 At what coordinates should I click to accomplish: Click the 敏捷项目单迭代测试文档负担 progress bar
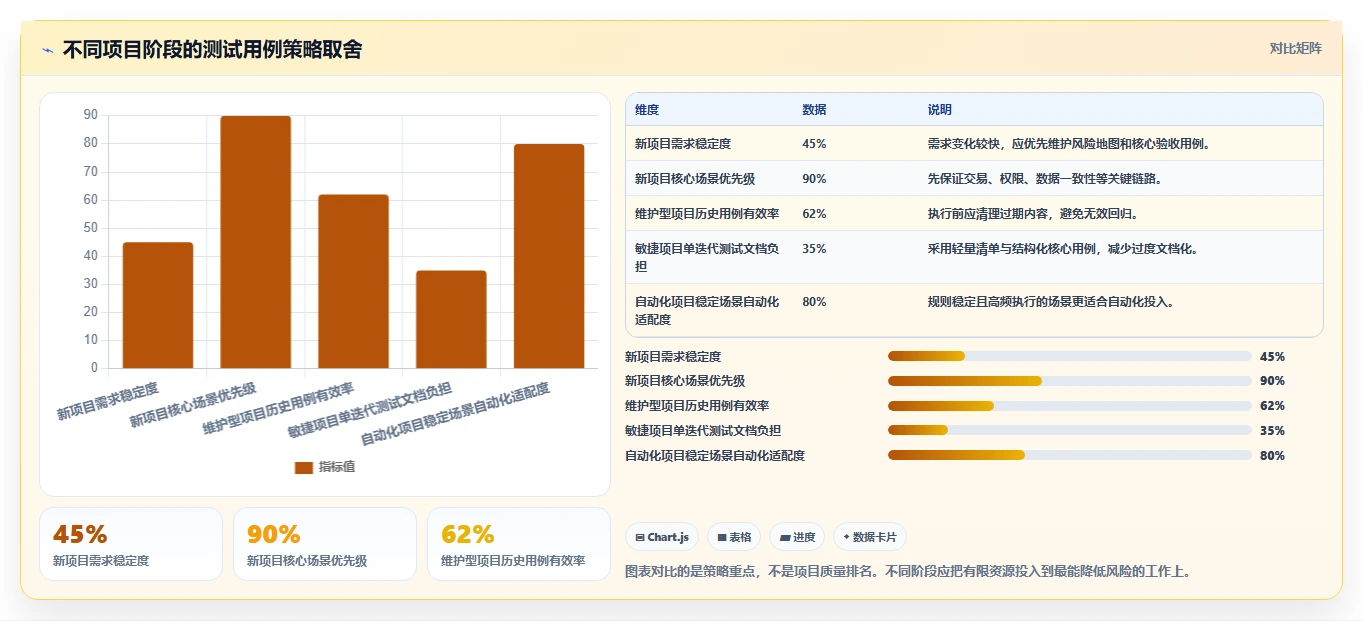pos(1069,431)
